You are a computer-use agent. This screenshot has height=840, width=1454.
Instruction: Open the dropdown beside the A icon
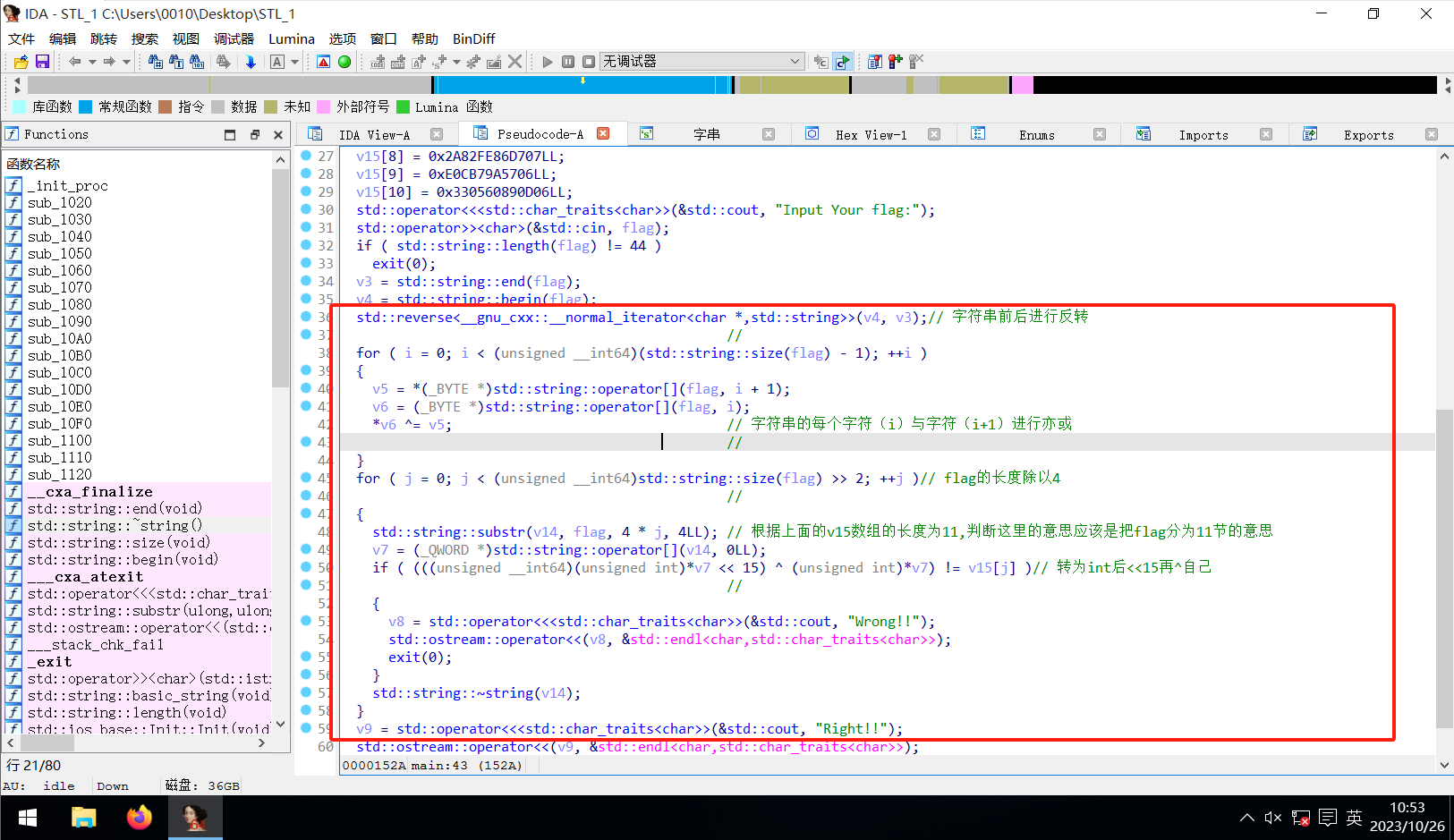294,62
